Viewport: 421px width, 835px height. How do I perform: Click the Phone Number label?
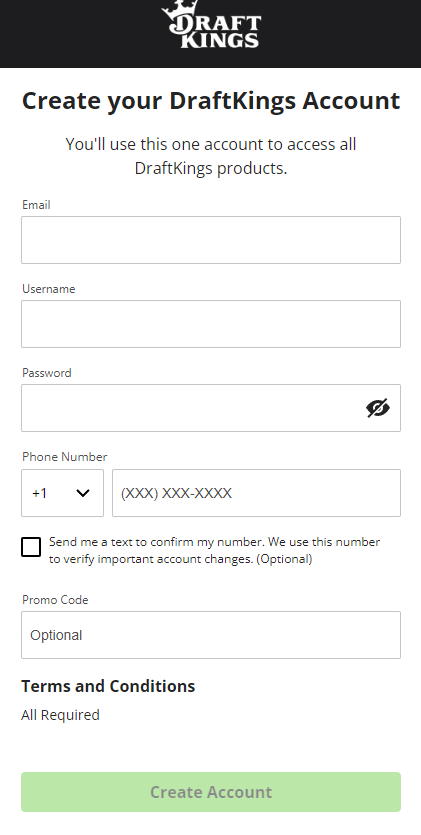(64, 457)
